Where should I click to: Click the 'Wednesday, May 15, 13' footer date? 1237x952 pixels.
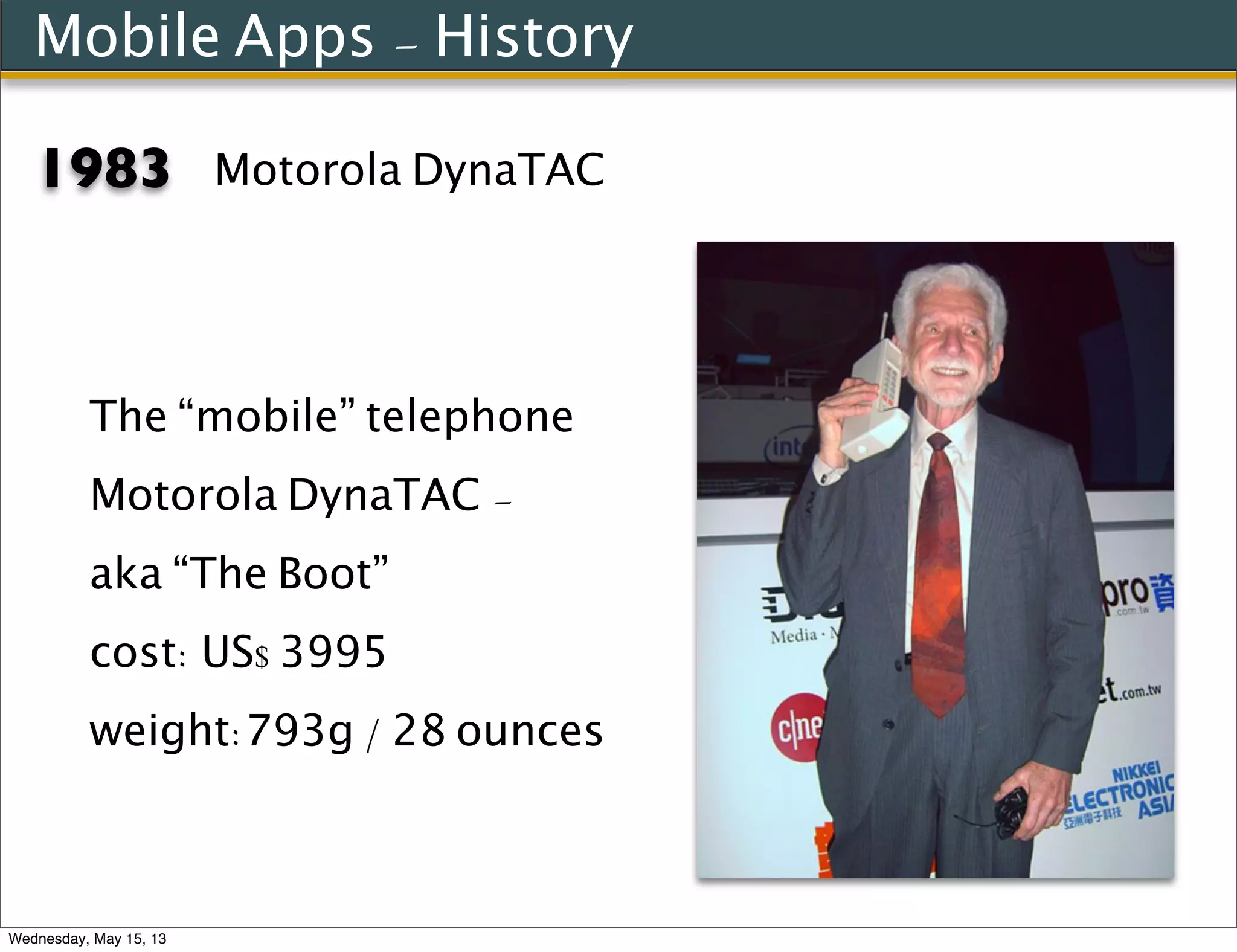88,939
